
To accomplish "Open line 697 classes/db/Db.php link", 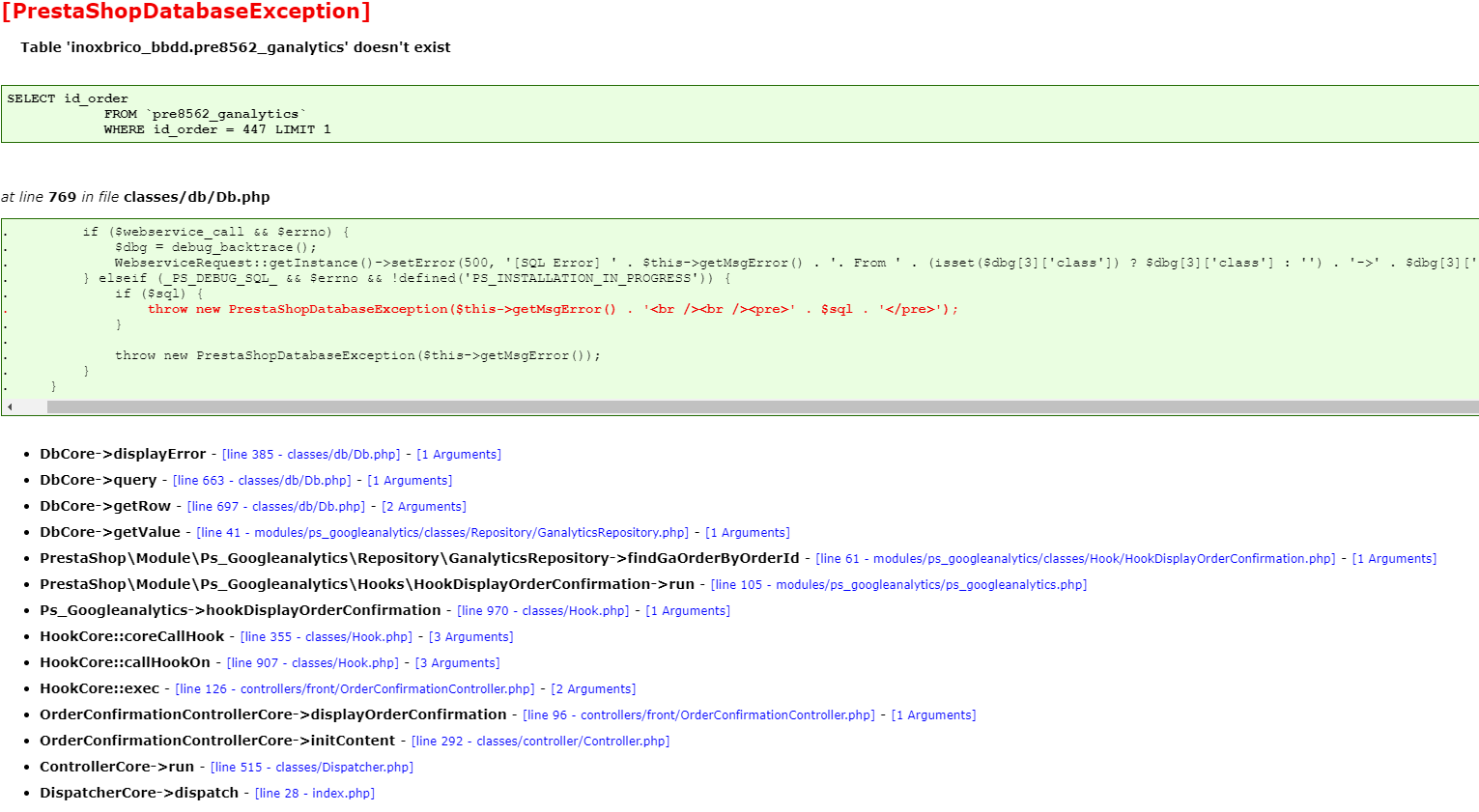I will [276, 507].
